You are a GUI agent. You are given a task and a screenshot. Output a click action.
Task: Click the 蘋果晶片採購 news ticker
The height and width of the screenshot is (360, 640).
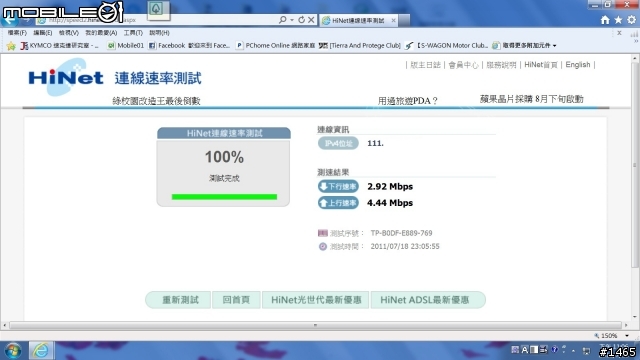[x=531, y=99]
